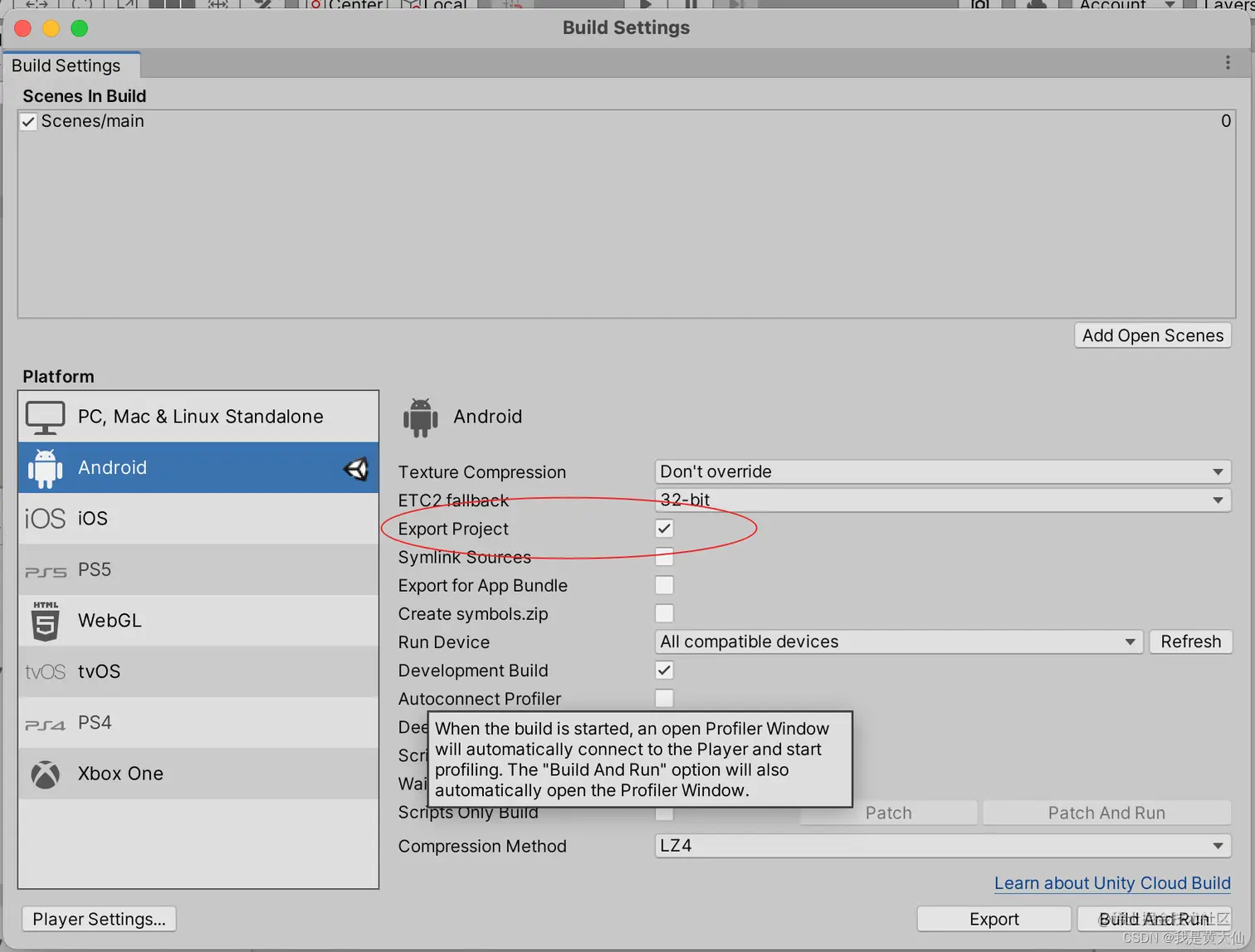Click the Compression Method label
Image resolution: width=1255 pixels, height=952 pixels.
pos(482,847)
